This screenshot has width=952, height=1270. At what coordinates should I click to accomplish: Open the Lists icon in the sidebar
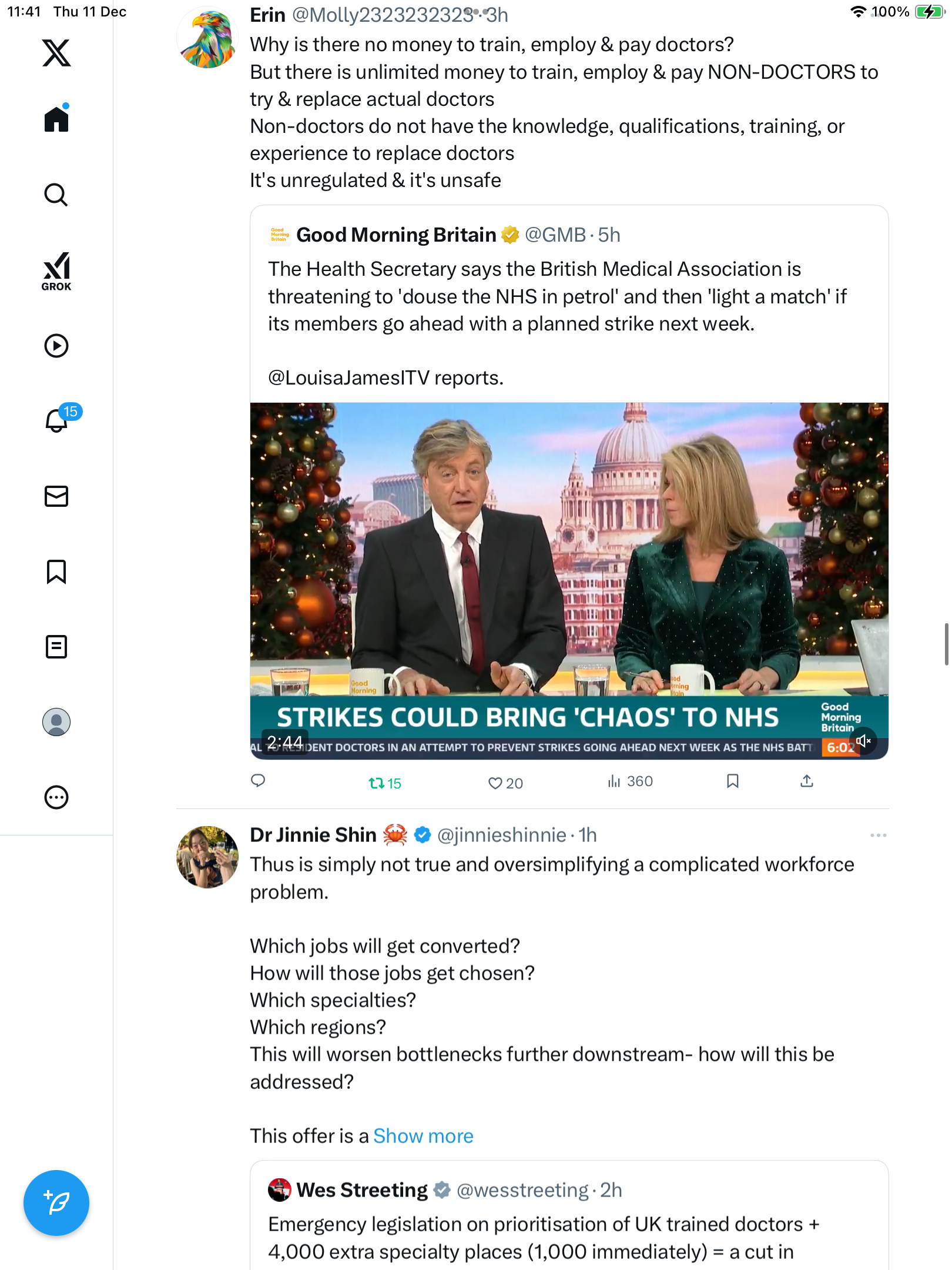(56, 647)
